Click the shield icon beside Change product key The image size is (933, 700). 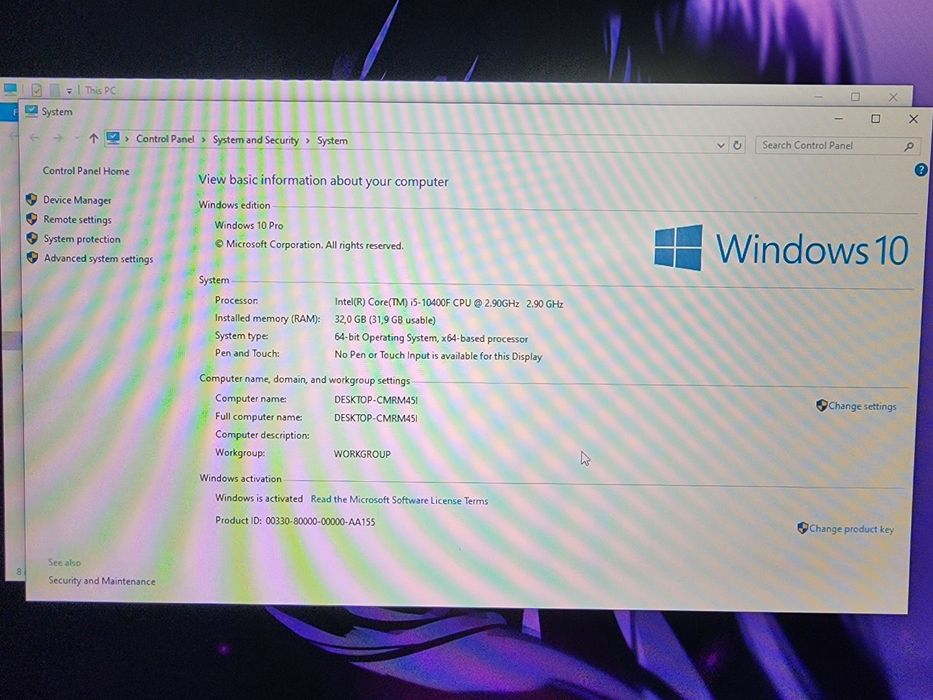pyautogui.click(x=802, y=527)
